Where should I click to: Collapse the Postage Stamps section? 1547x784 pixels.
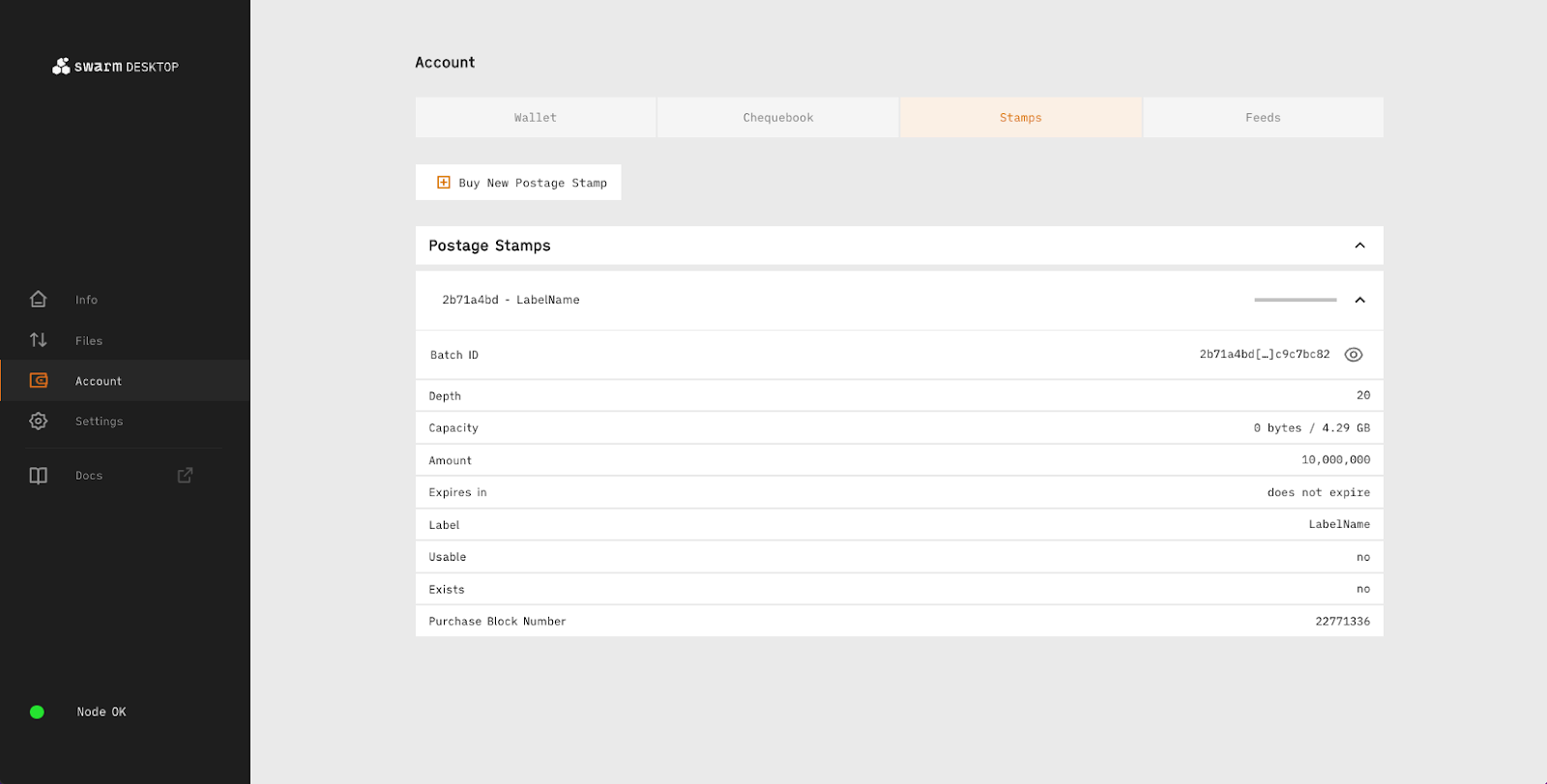coord(1359,246)
